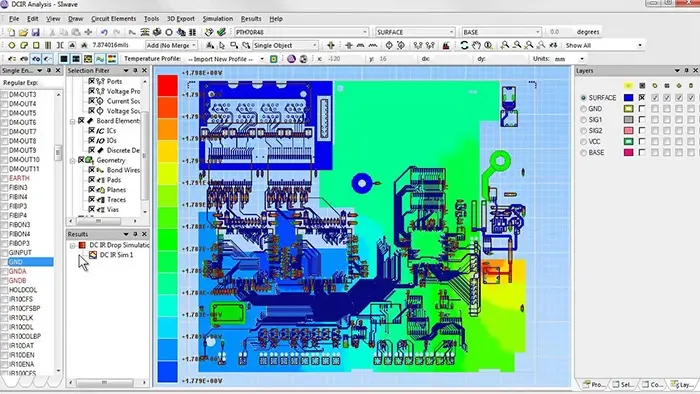Toggle visibility checkbox for SIG2 layer
700x394 pixels.
click(x=642, y=131)
